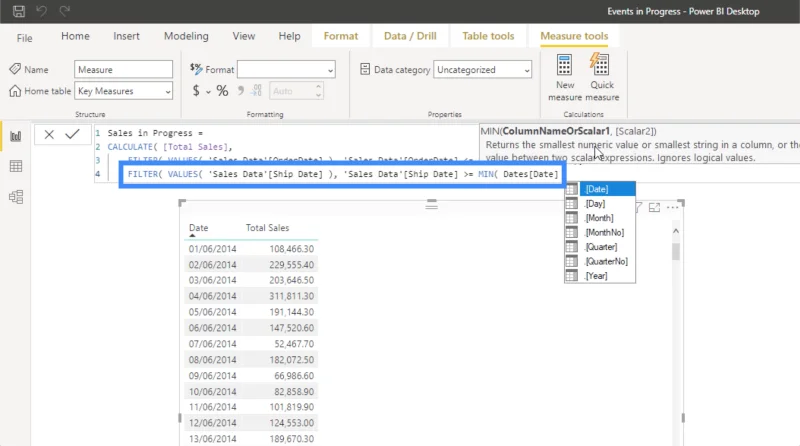Select [Day] in autocomplete list

[x=600, y=204]
